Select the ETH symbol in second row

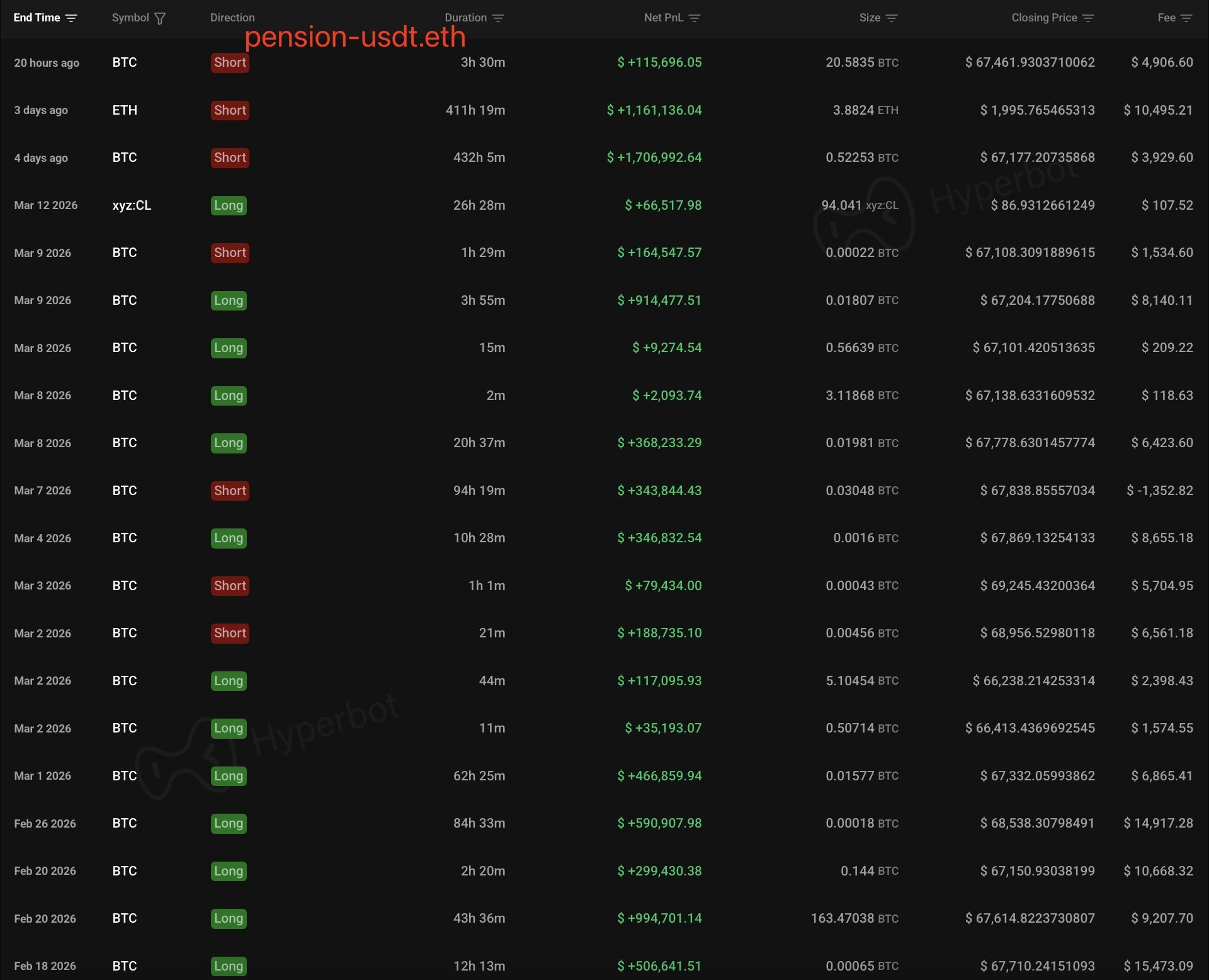point(125,110)
